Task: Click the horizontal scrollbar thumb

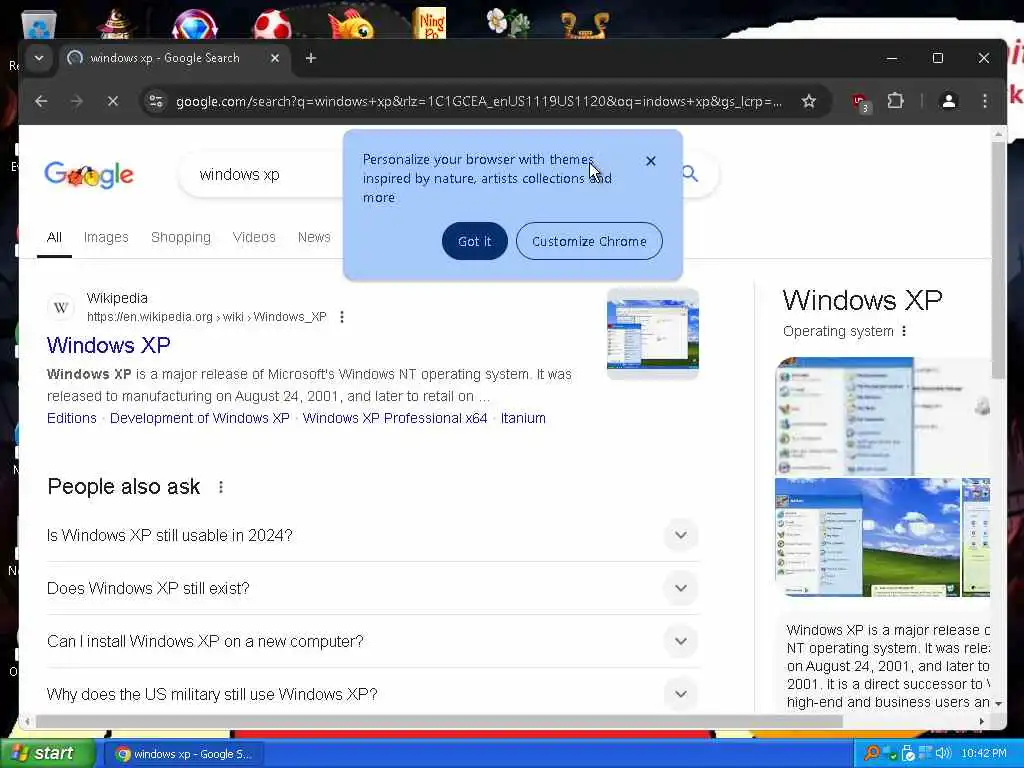Action: pos(439,722)
